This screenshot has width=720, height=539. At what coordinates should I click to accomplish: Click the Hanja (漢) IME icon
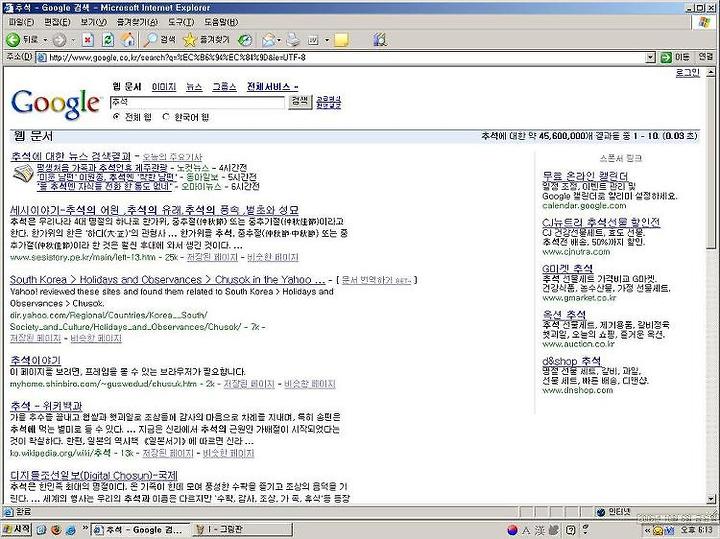click(x=540, y=530)
